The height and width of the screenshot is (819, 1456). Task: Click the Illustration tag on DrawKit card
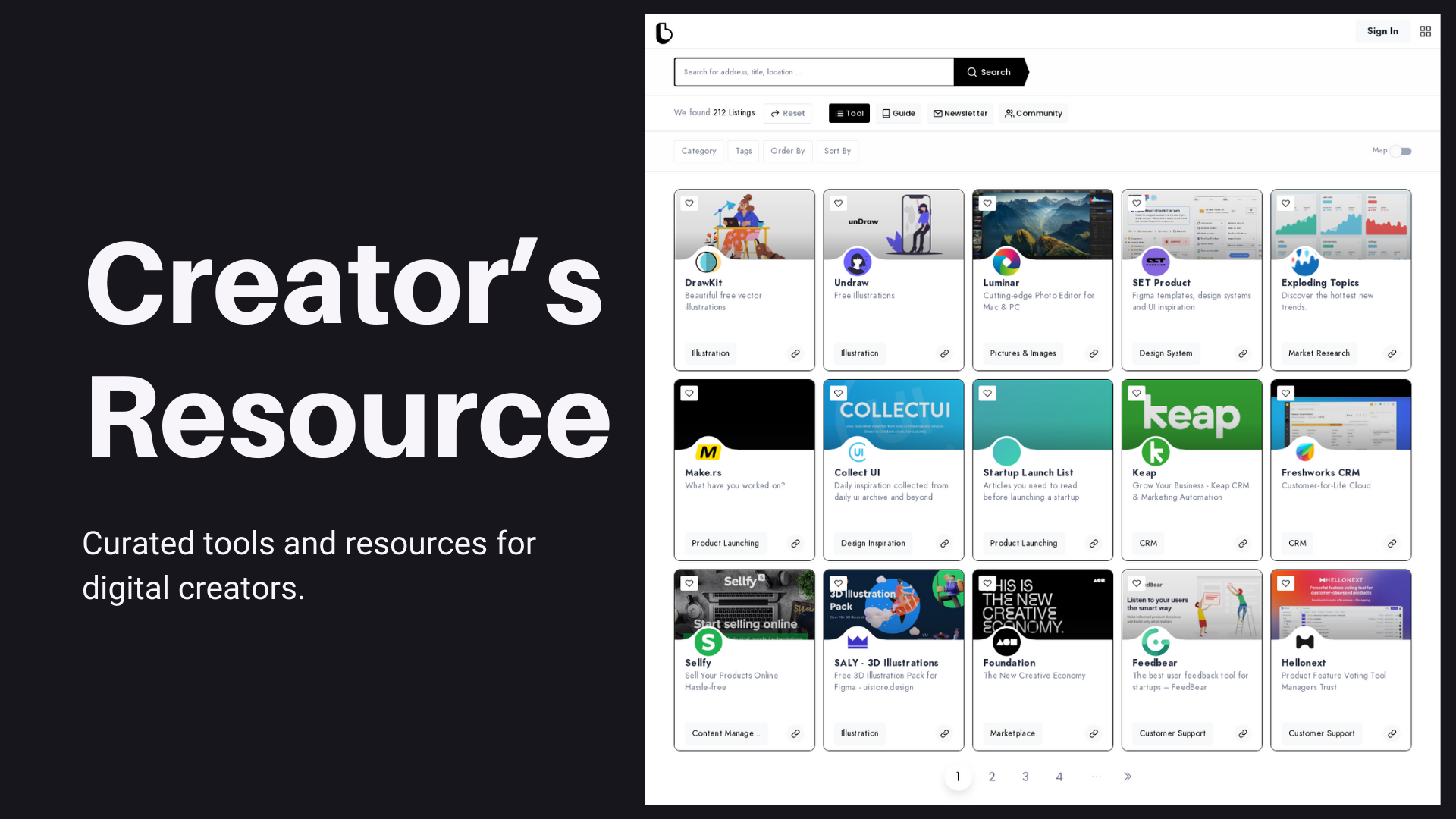711,353
